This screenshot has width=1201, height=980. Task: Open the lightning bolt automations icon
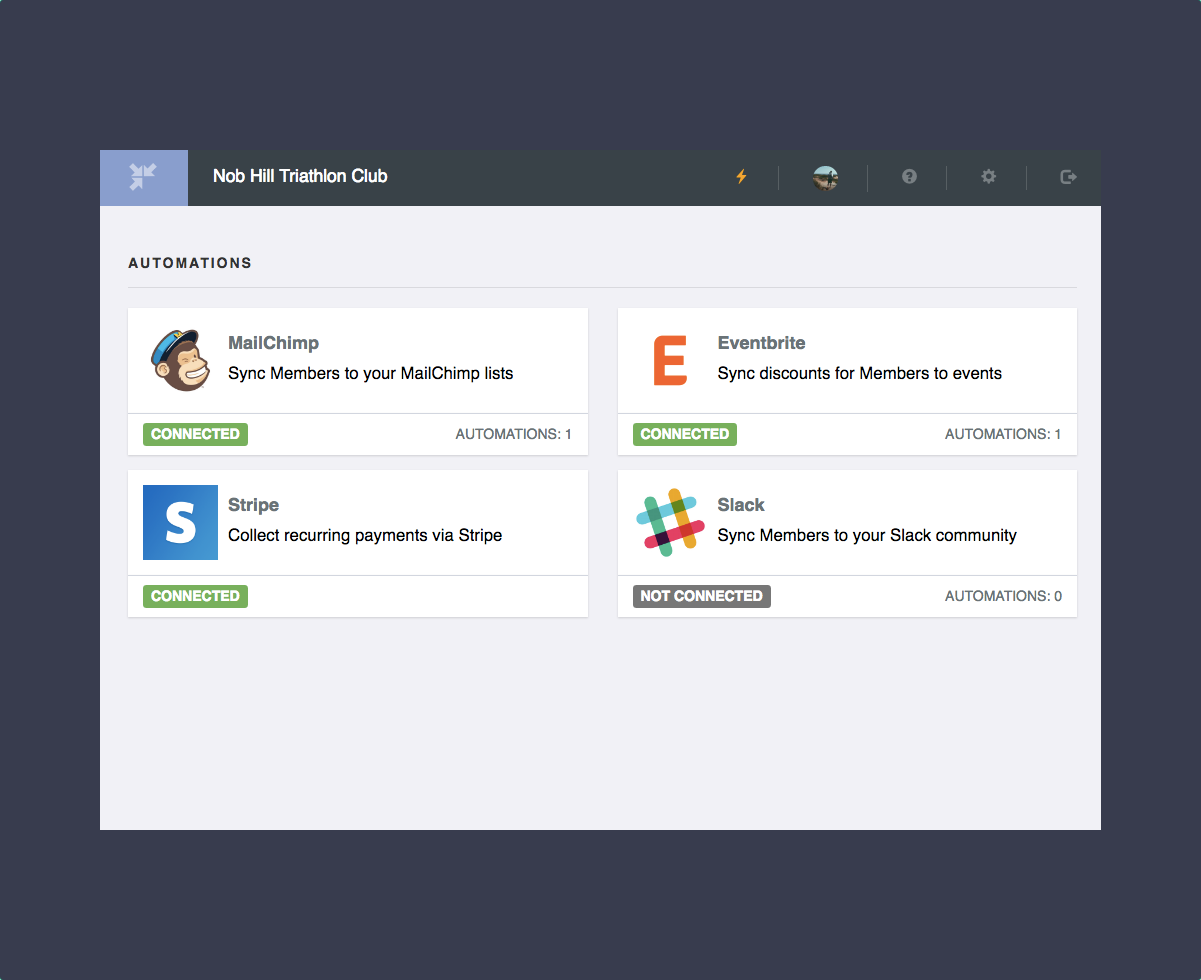point(741,177)
